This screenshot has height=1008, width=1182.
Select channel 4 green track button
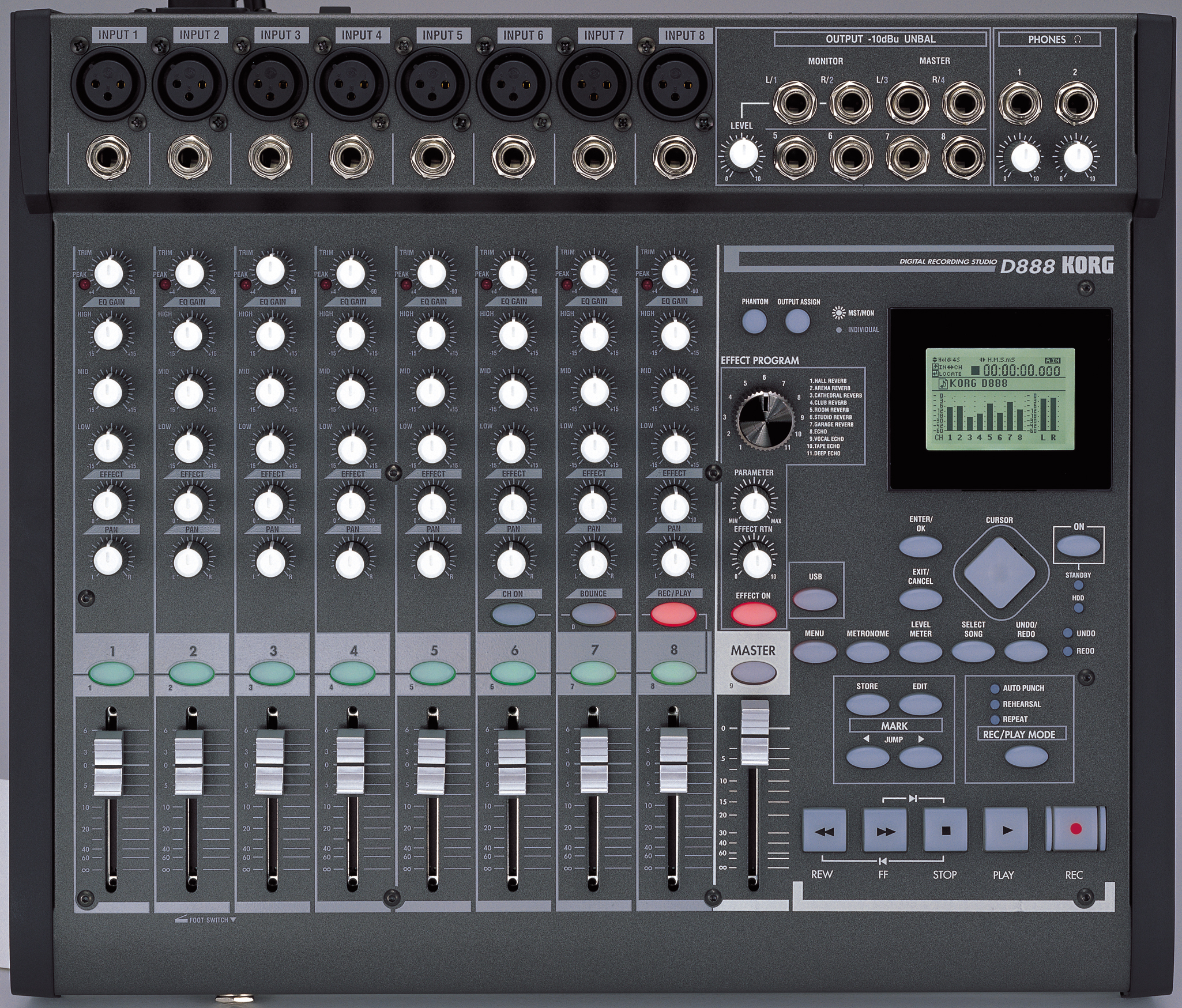pyautogui.click(x=352, y=673)
